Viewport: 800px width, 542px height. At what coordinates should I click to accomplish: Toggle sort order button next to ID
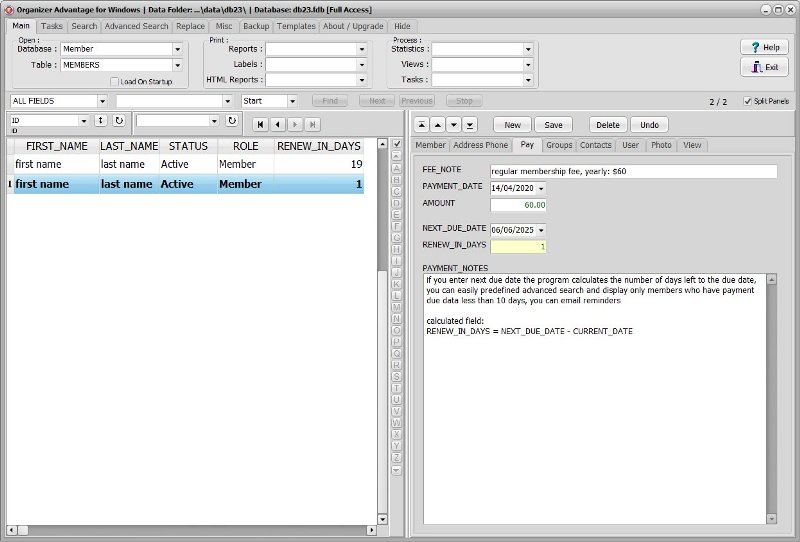click(101, 120)
